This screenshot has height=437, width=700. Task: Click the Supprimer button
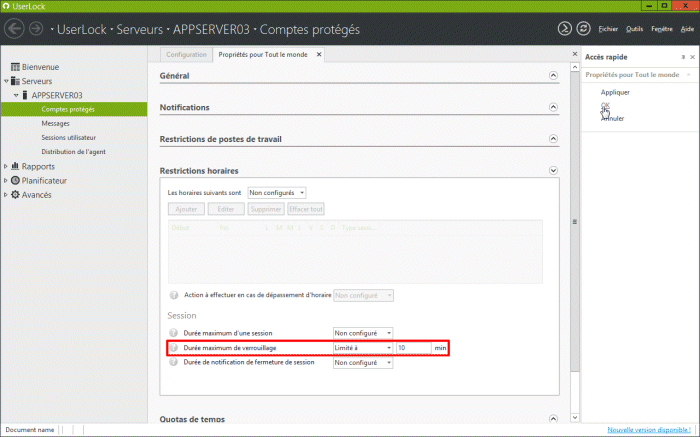pos(266,209)
